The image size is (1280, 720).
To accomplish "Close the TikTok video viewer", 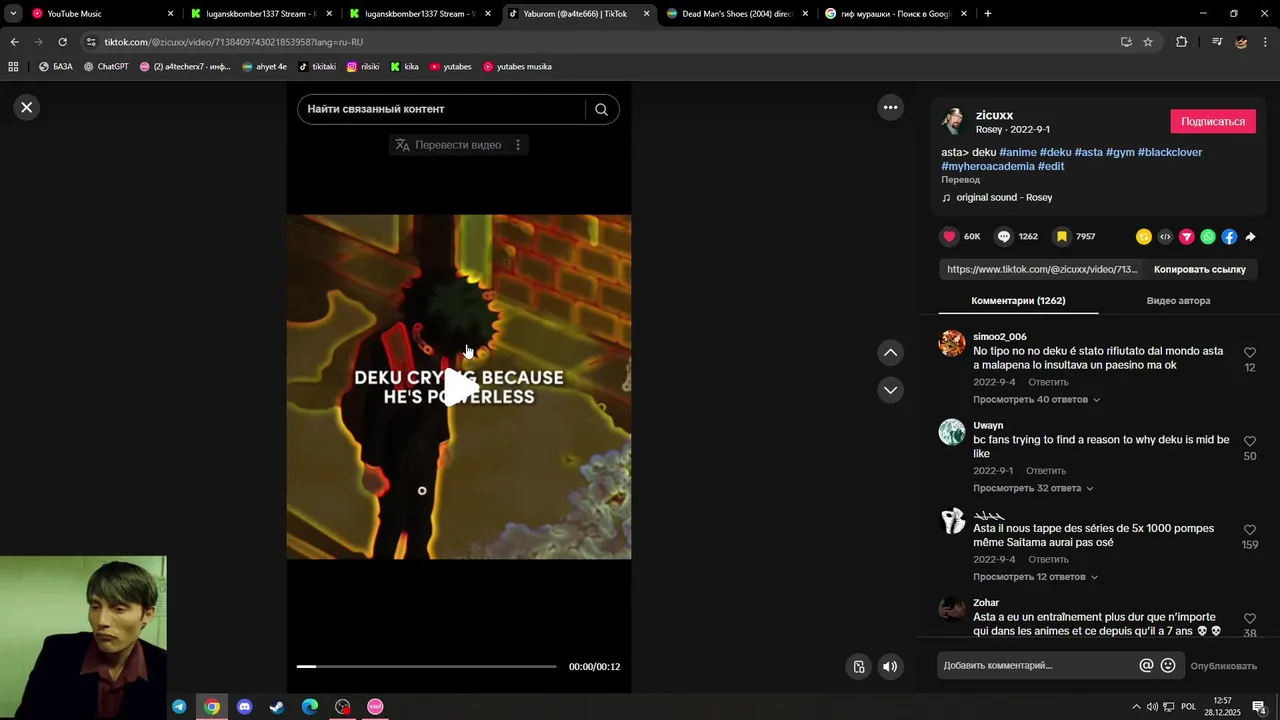I will point(27,107).
